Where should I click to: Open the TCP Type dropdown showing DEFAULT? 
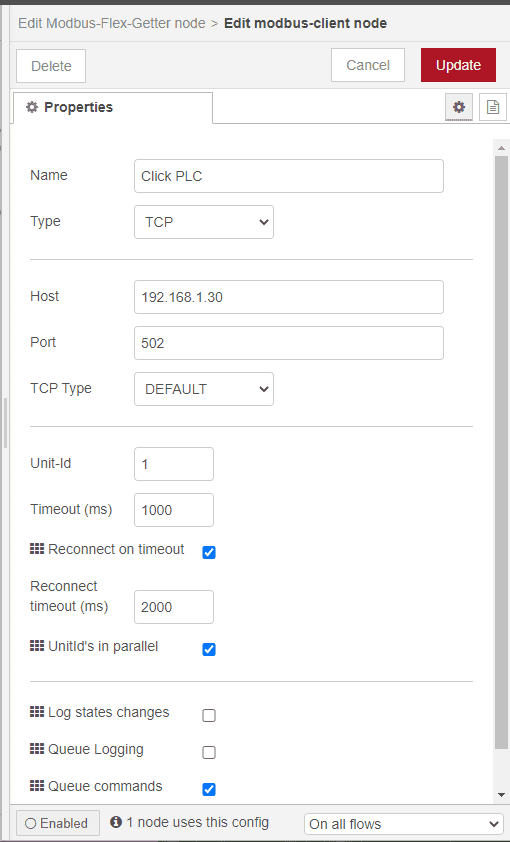204,389
